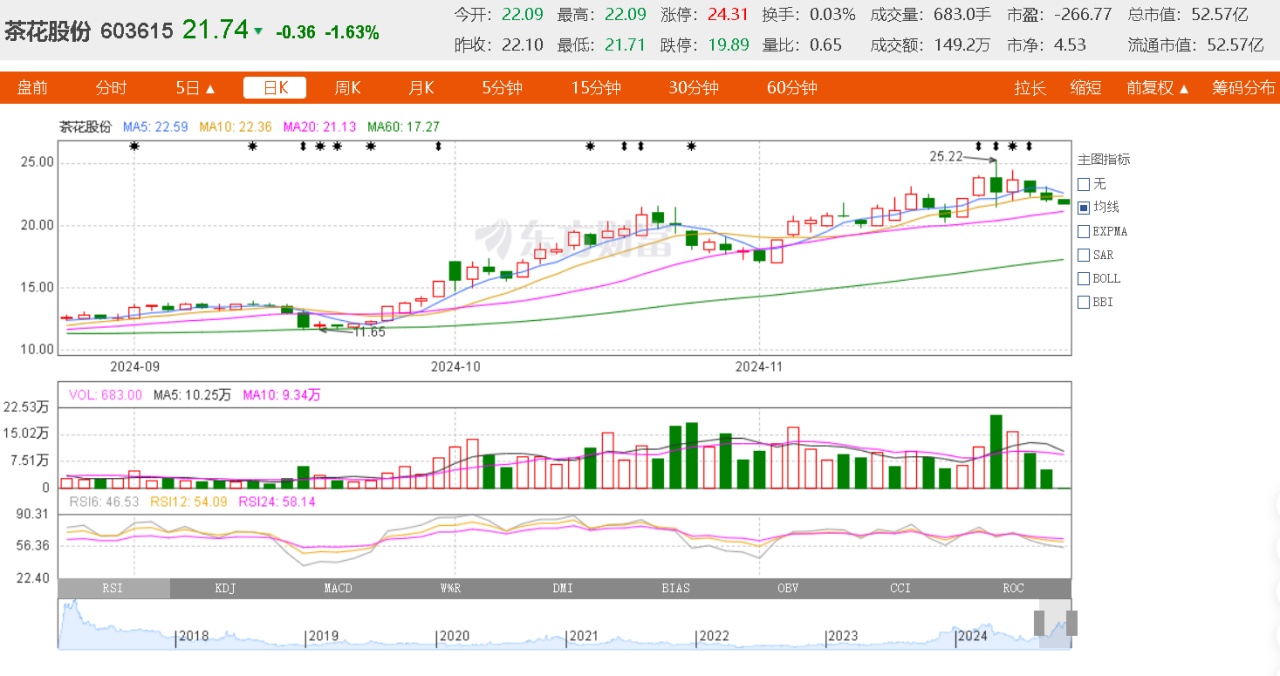Image resolution: width=1280 pixels, height=676 pixels.
Task: Click the first double-arrow event marker in September
Action: (303, 146)
